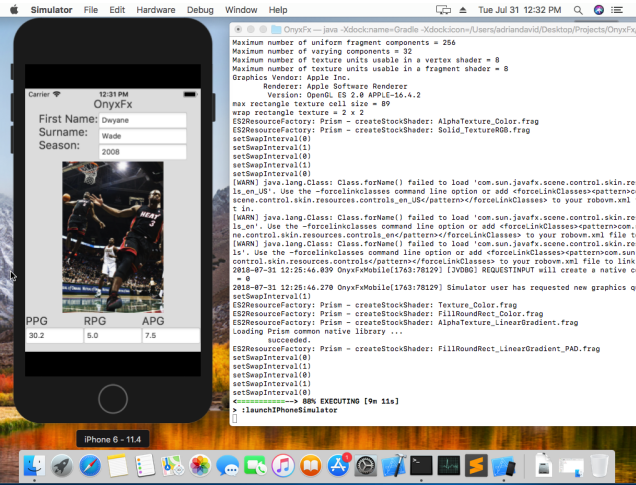The image size is (636, 485).
Task: Open Spotlight search magnifier
Action: [x=578, y=10]
